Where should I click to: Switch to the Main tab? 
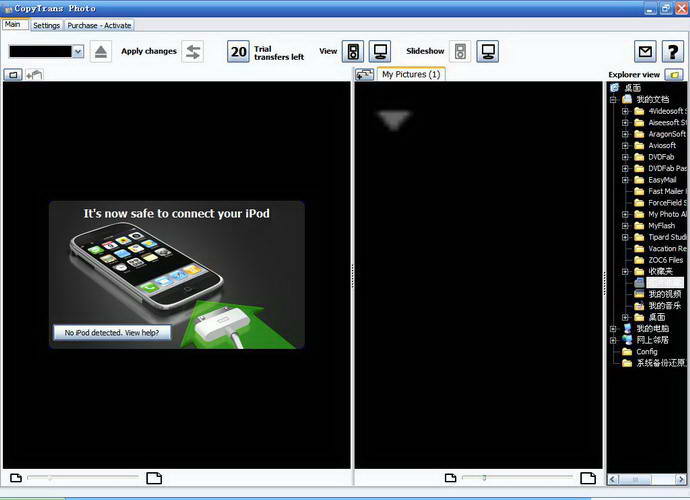13,25
